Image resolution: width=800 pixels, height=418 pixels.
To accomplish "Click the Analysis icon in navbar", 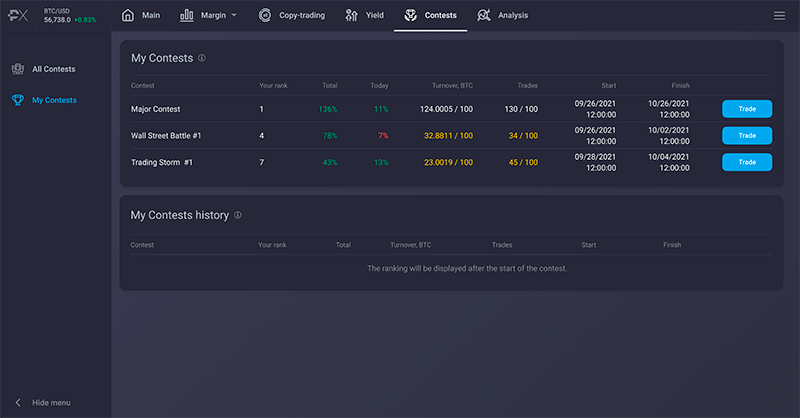I will coord(484,15).
